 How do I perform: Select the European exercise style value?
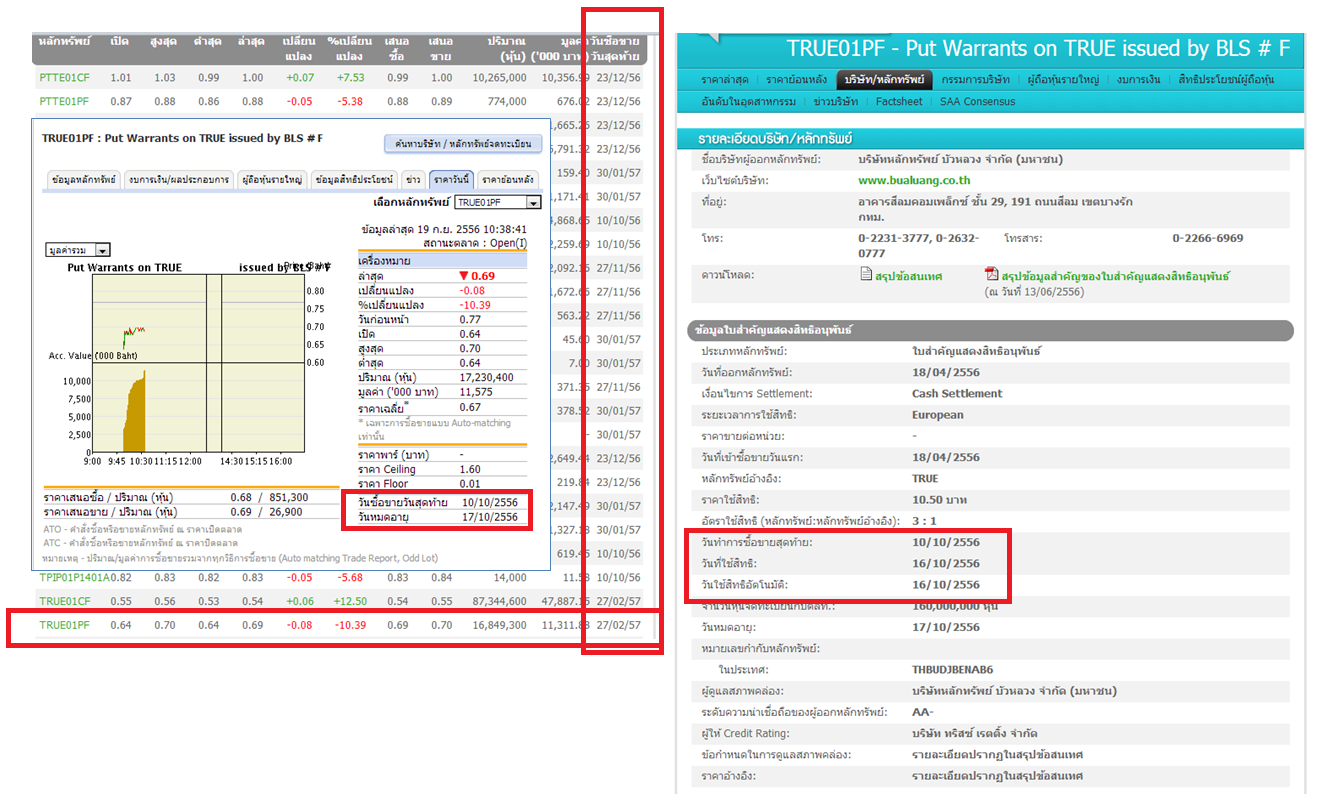coord(938,415)
